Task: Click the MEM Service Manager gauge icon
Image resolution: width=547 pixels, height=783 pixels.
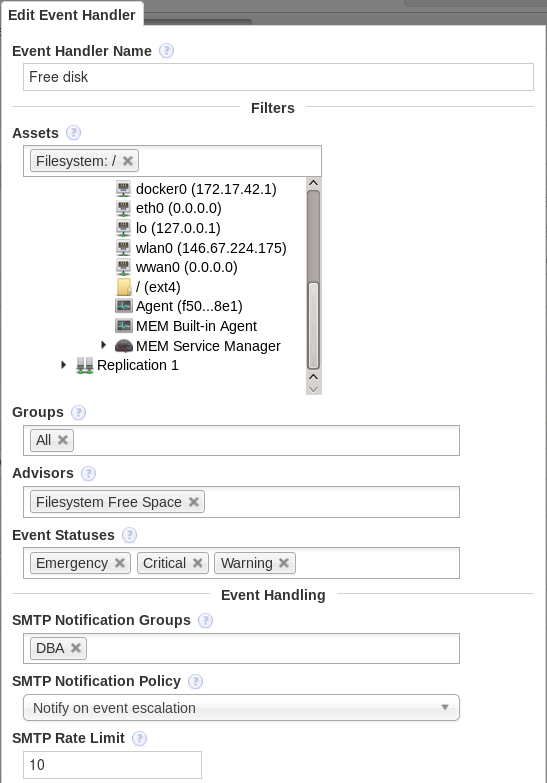Action: tap(124, 346)
